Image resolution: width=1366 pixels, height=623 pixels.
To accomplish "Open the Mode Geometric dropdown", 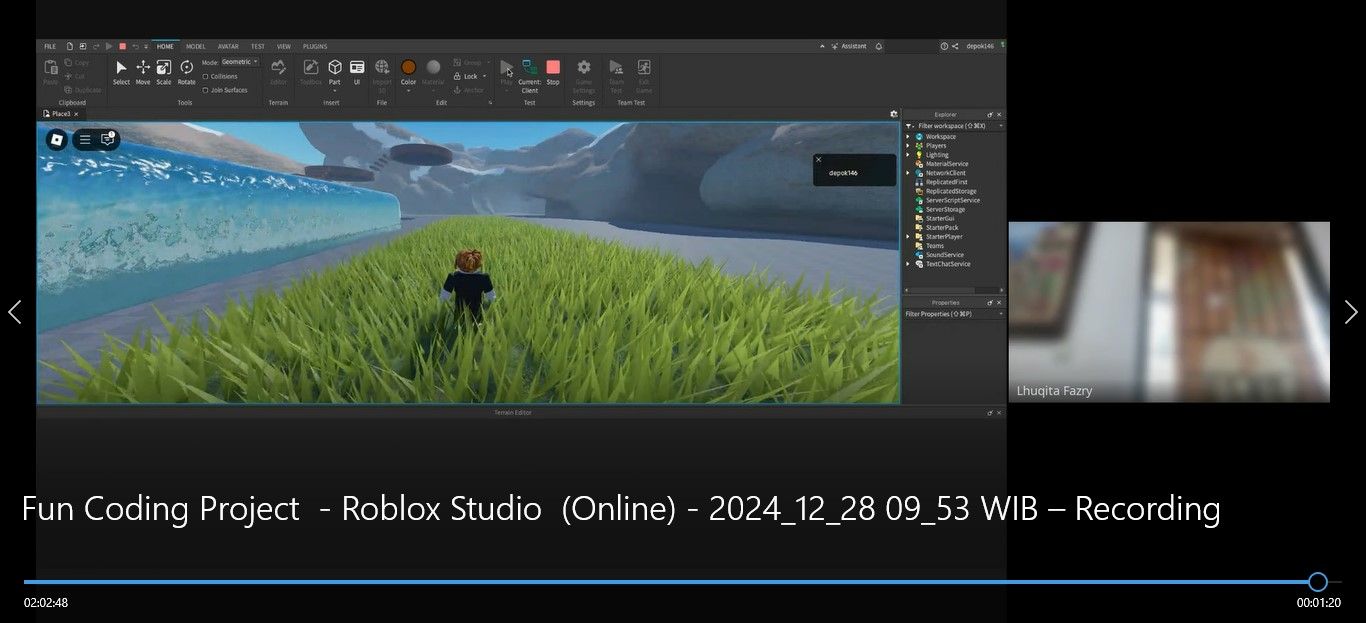I will 240,62.
